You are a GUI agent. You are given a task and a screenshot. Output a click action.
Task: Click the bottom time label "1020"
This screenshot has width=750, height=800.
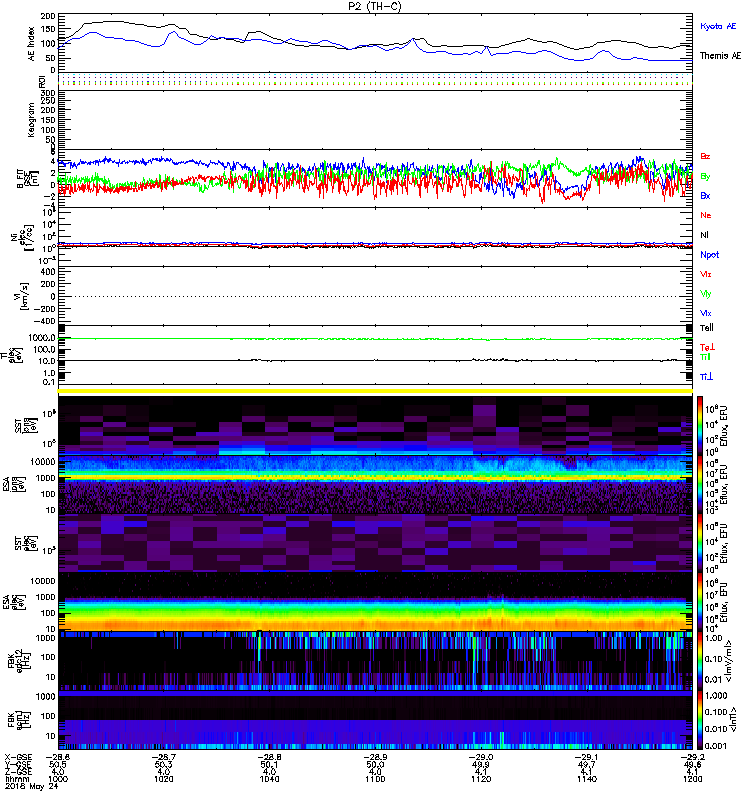point(164,779)
